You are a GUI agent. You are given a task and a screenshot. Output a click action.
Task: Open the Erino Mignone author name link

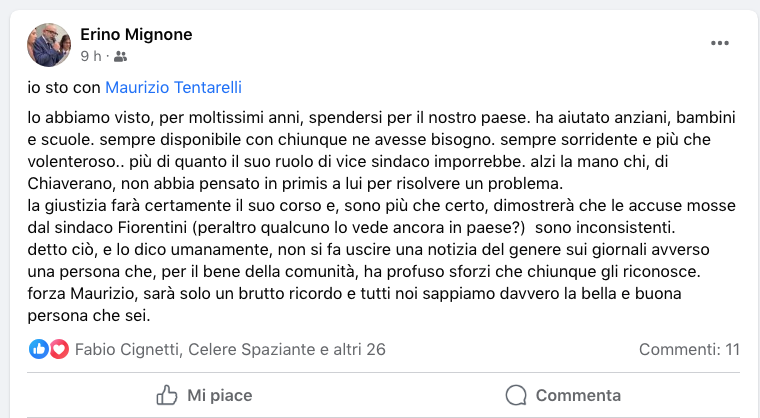pos(136,35)
